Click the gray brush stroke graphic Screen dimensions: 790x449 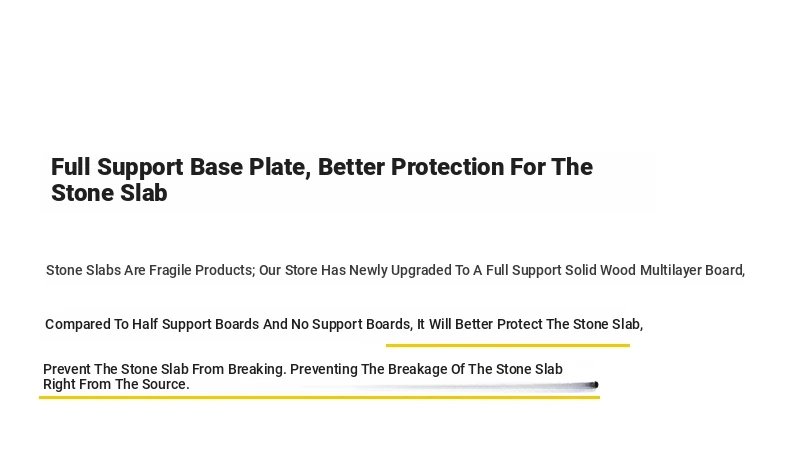point(443,387)
